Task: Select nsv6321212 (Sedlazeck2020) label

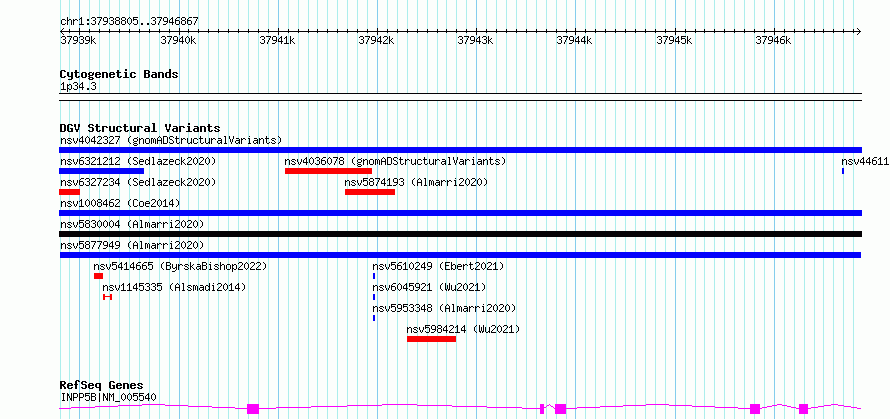Action: coord(138,161)
